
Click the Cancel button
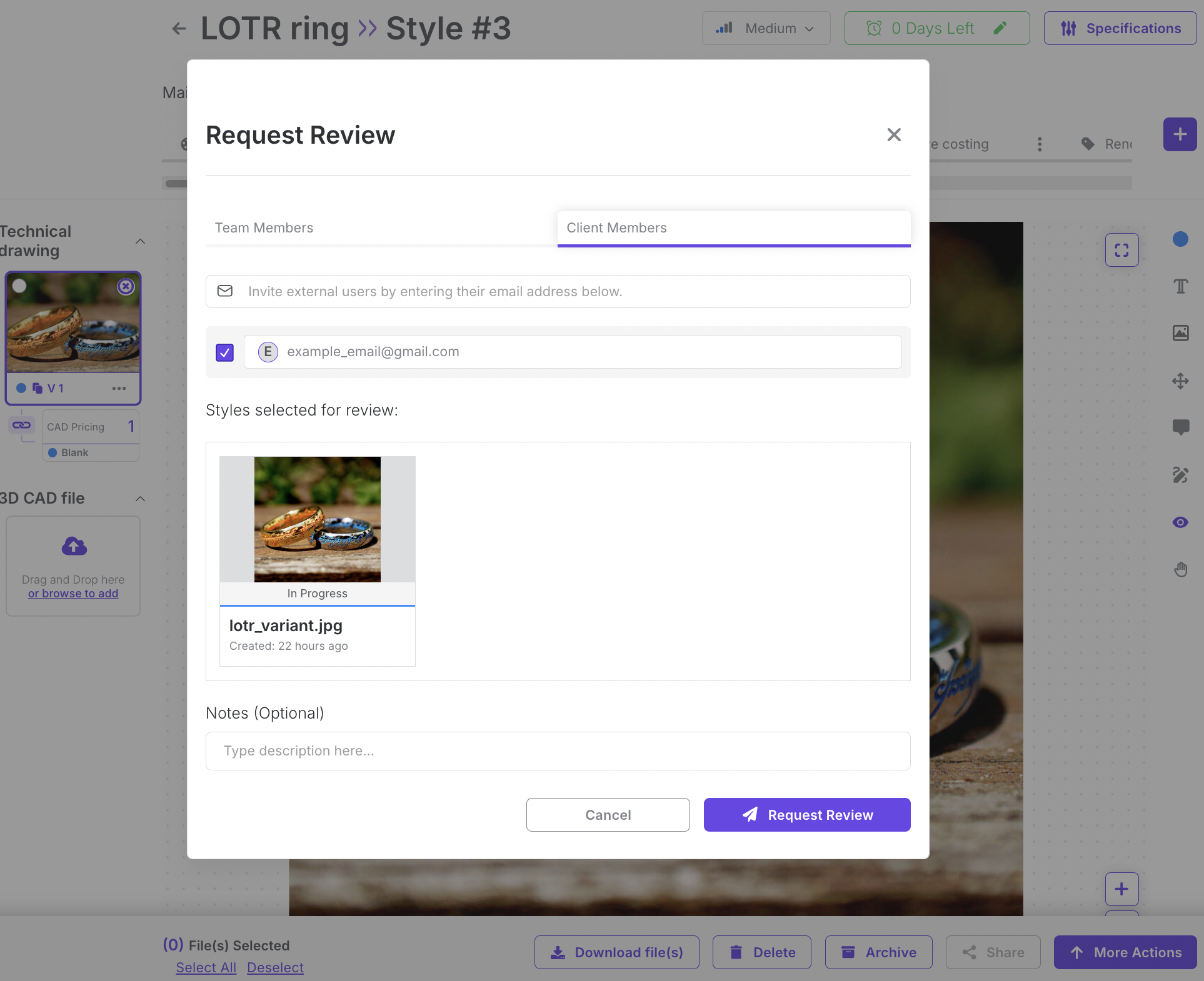(x=608, y=815)
